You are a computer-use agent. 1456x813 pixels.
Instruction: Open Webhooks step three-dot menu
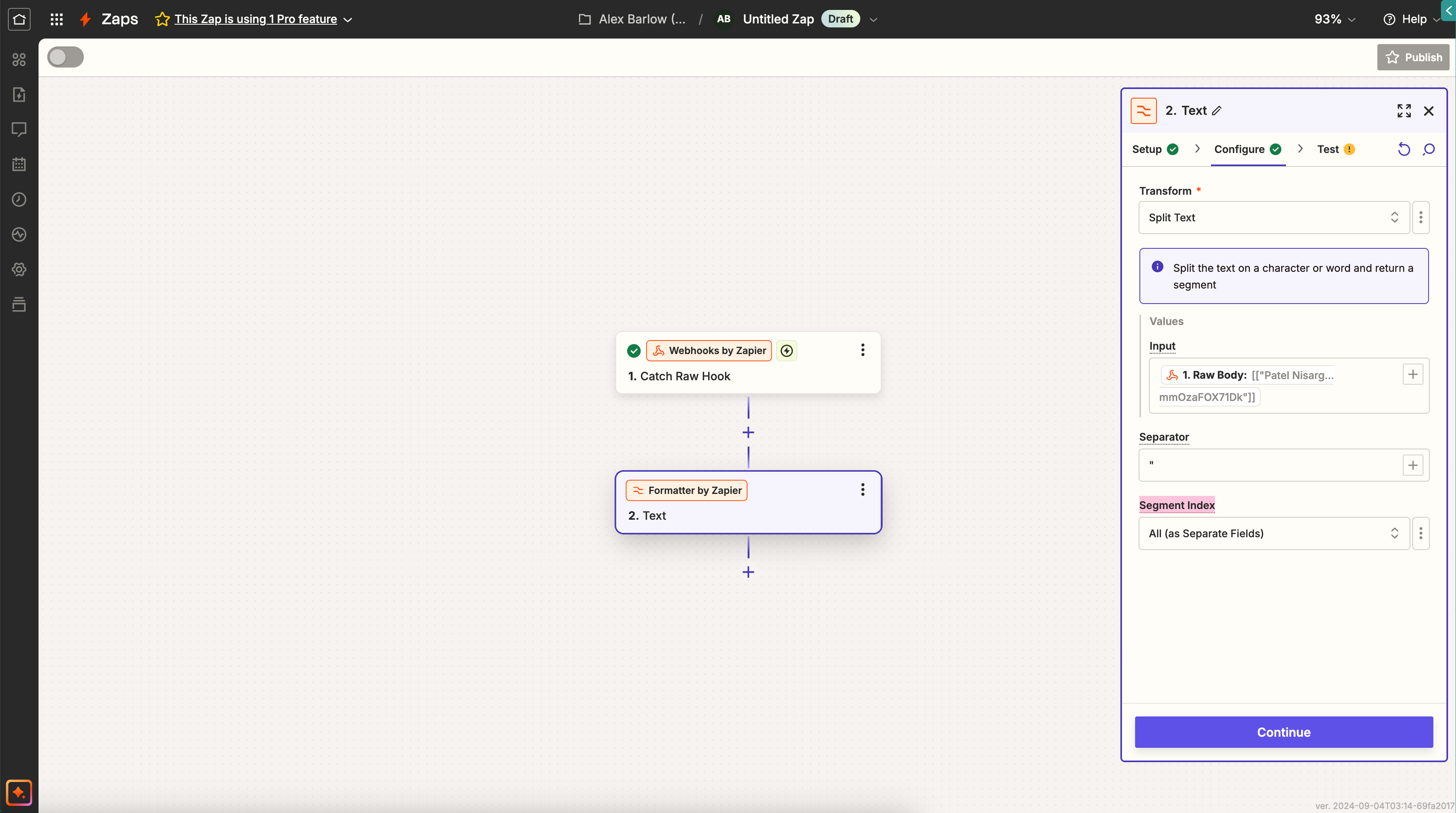coord(863,350)
